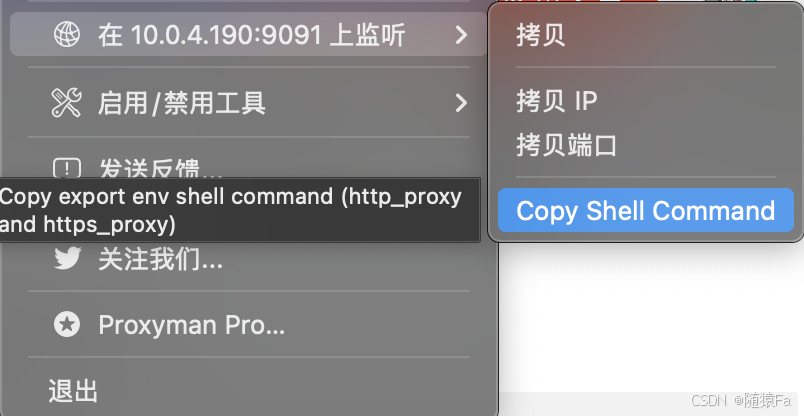The image size is (804, 416).
Task: Open the 在 10.0.4.190:9091 上监听 menu entry
Action: pos(248,34)
